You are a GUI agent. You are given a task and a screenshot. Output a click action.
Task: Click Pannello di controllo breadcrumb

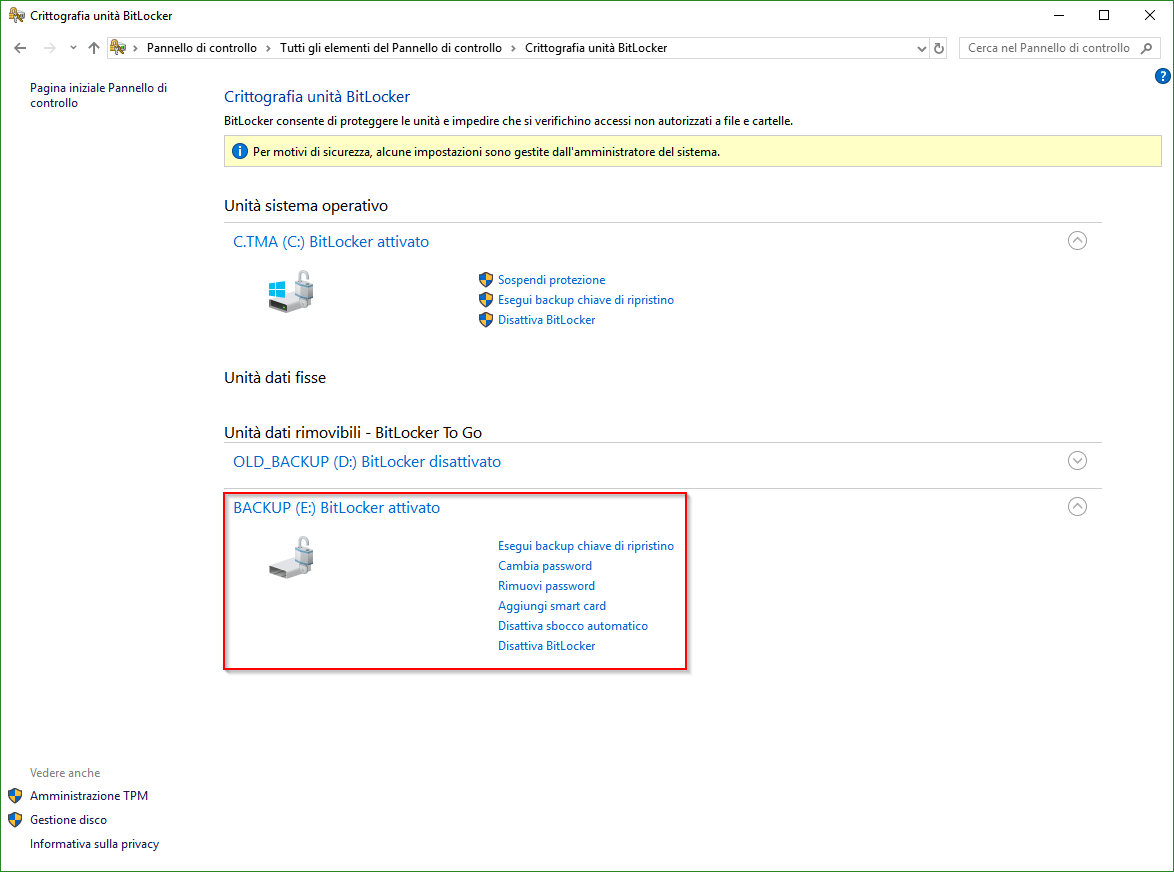(201, 48)
